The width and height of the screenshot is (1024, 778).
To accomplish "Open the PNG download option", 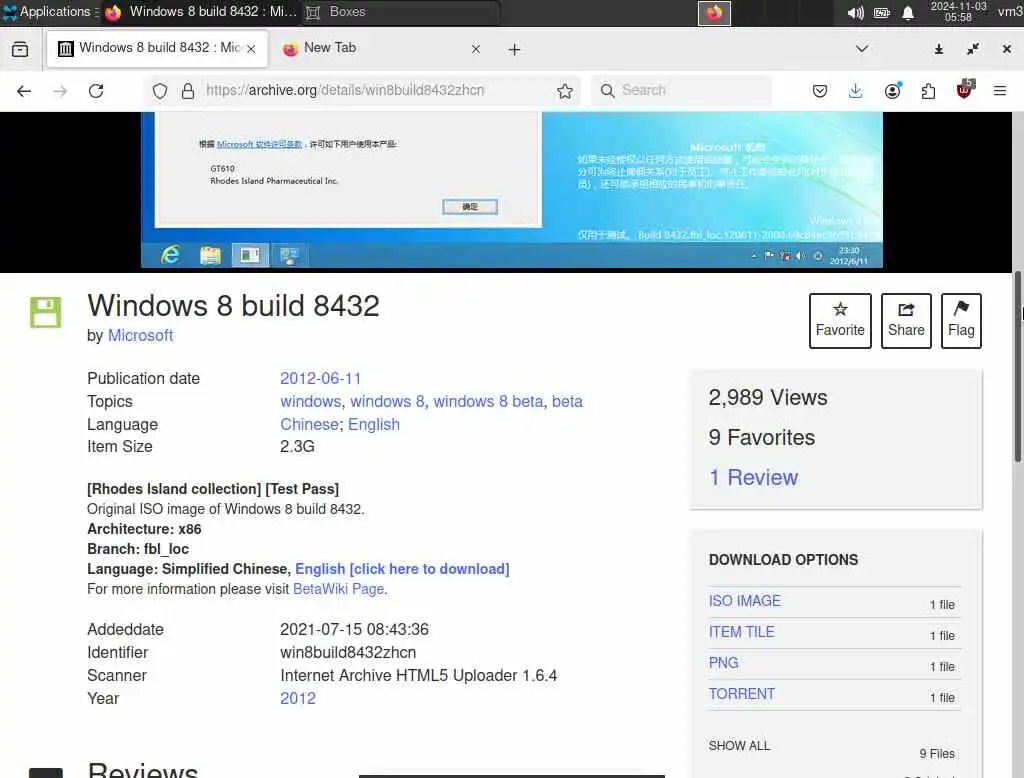I will tap(724, 663).
